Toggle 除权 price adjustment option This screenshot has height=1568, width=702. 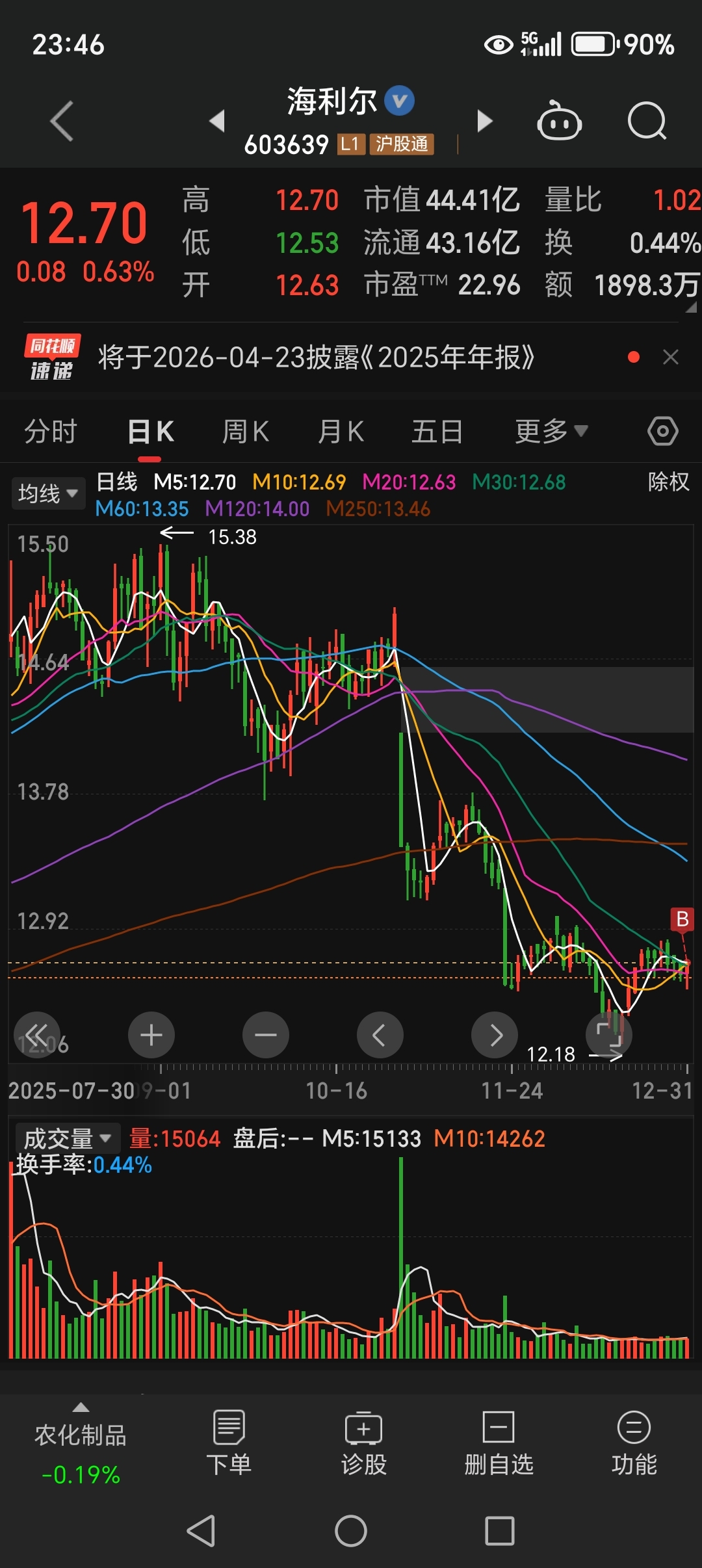[x=668, y=482]
